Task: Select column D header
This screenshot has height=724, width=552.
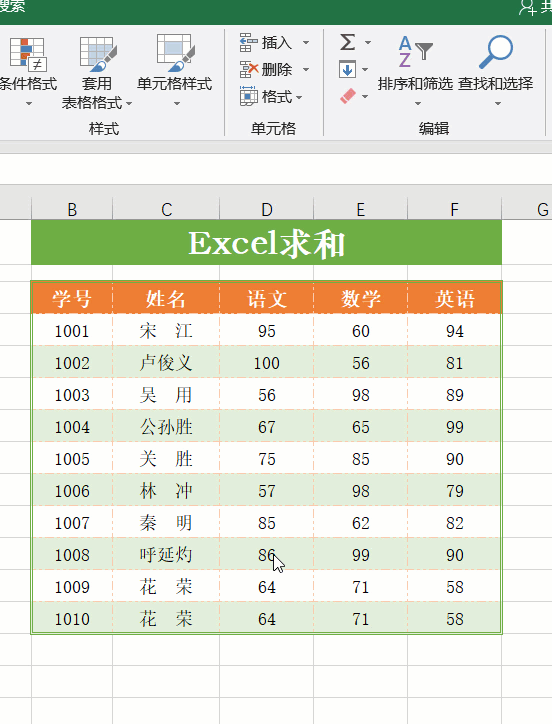Action: (x=267, y=209)
